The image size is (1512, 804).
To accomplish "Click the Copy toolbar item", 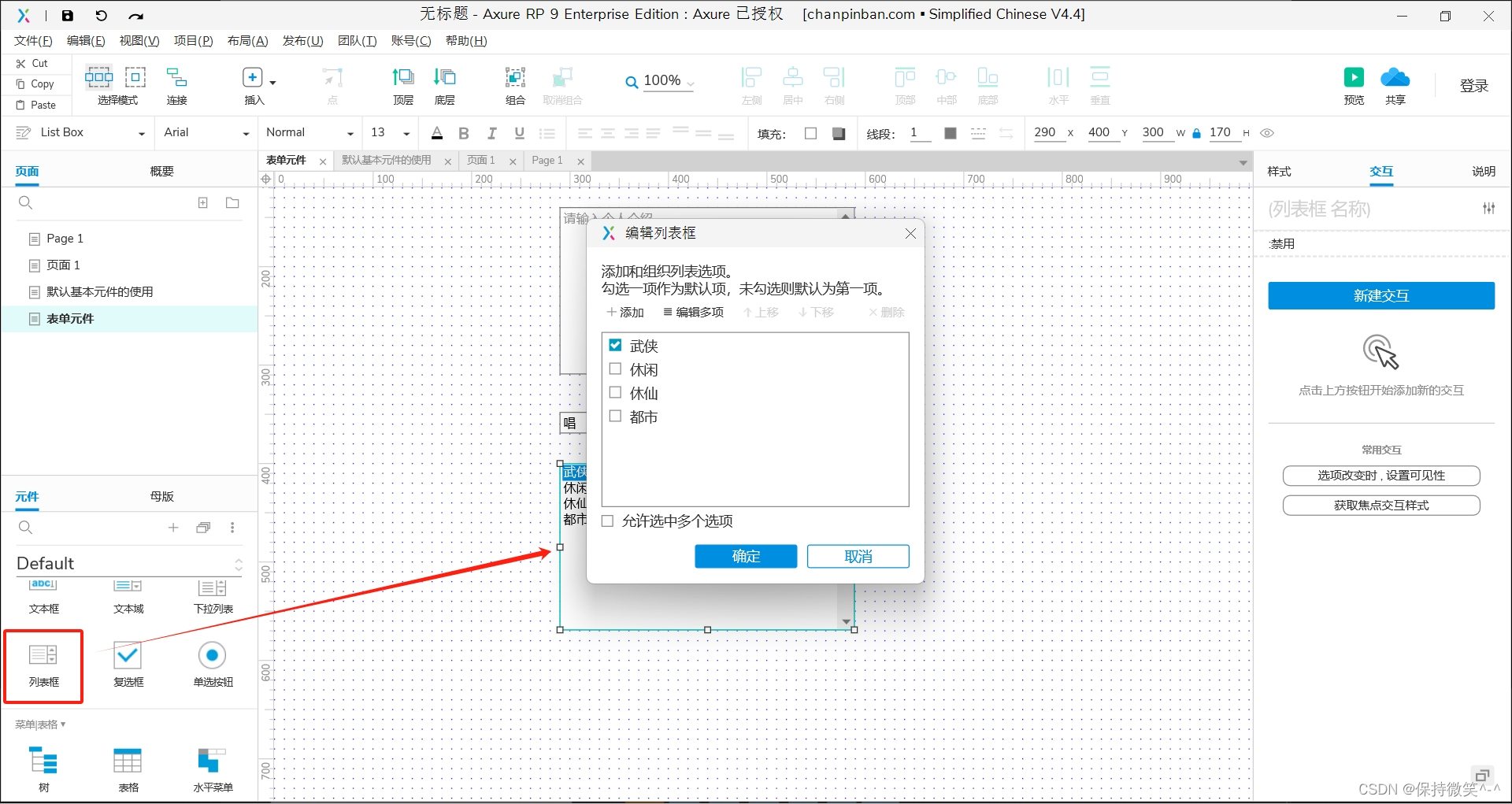I will pyautogui.click(x=35, y=83).
